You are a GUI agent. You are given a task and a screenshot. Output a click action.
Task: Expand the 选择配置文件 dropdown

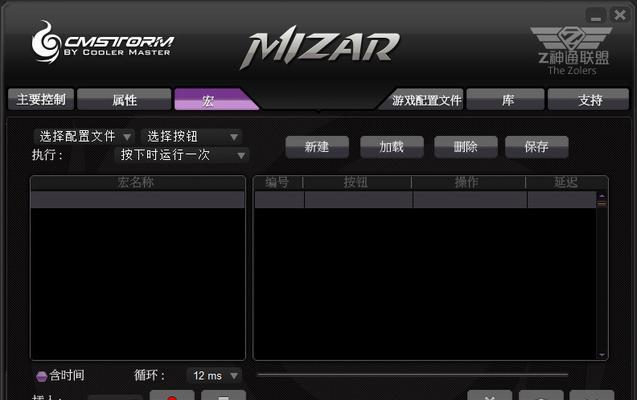[84, 136]
